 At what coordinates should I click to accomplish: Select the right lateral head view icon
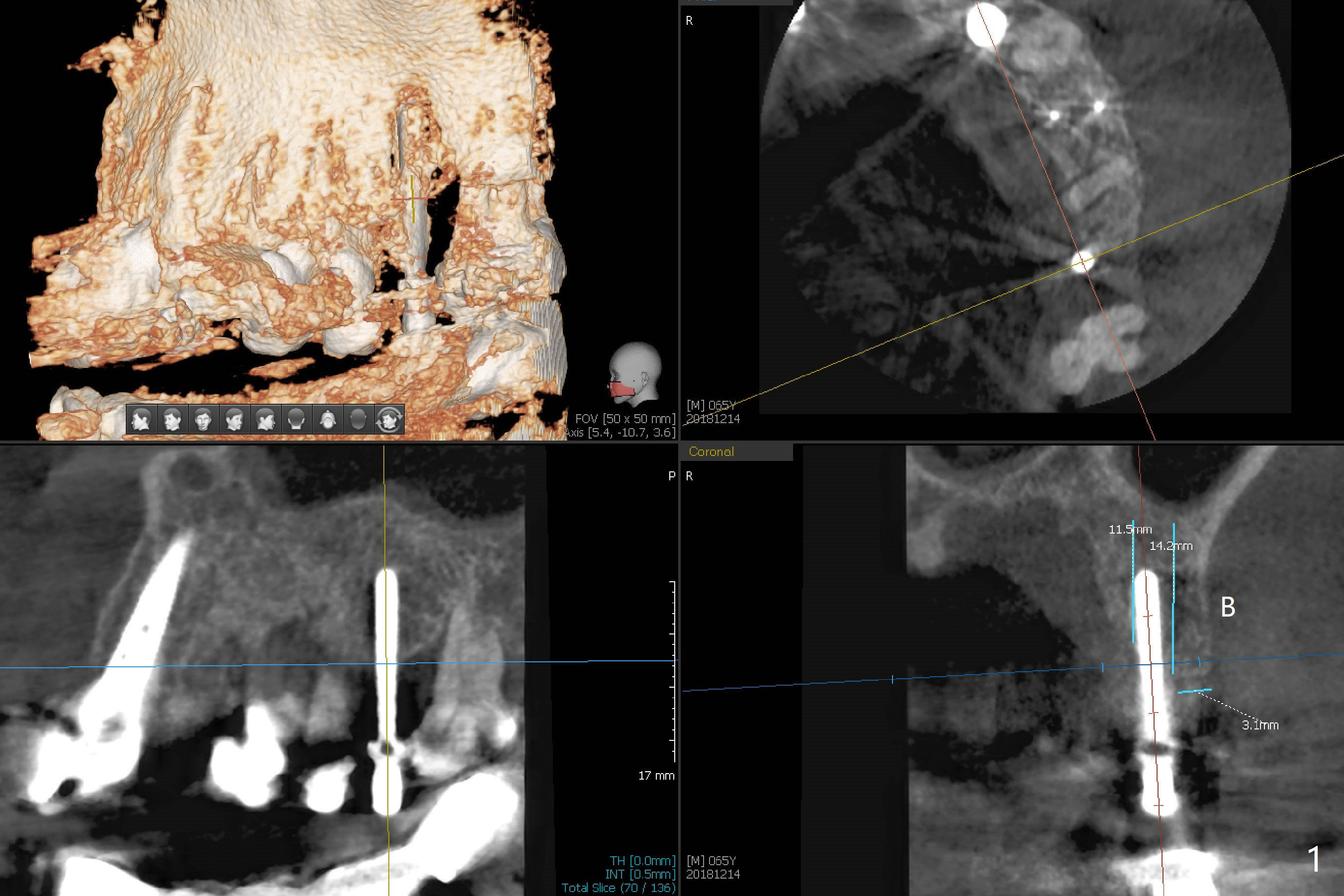pos(141,420)
